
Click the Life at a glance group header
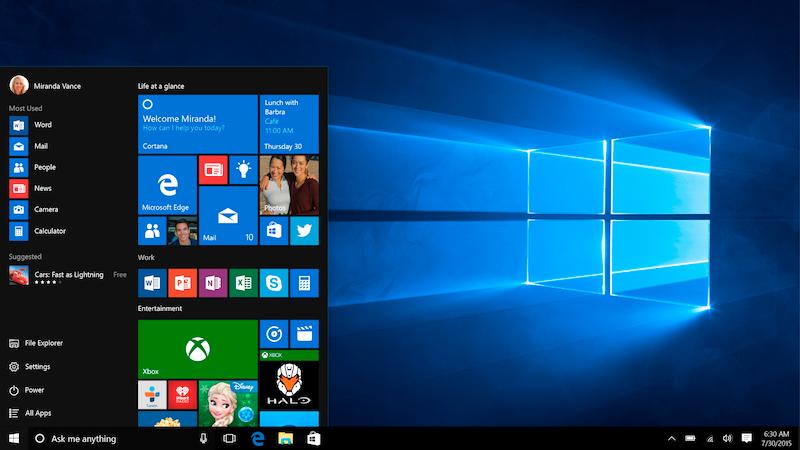point(161,86)
